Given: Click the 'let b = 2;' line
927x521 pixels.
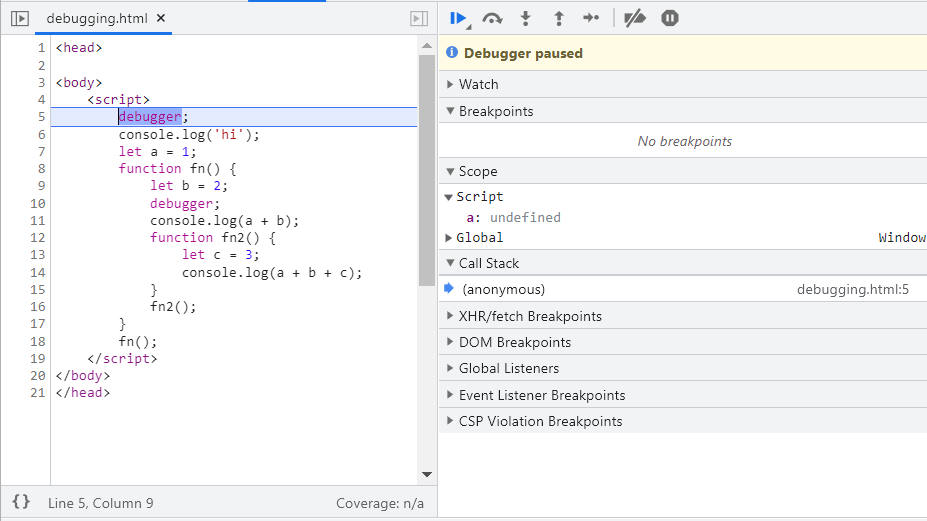Looking at the screenshot, I should [189, 186].
